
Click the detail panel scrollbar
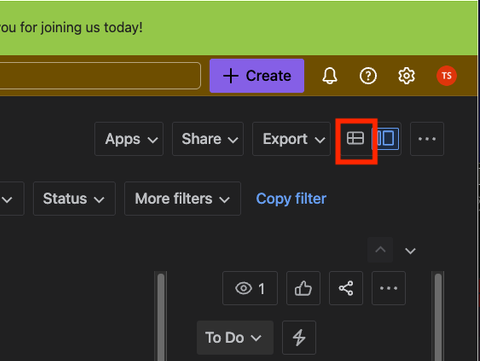438,317
